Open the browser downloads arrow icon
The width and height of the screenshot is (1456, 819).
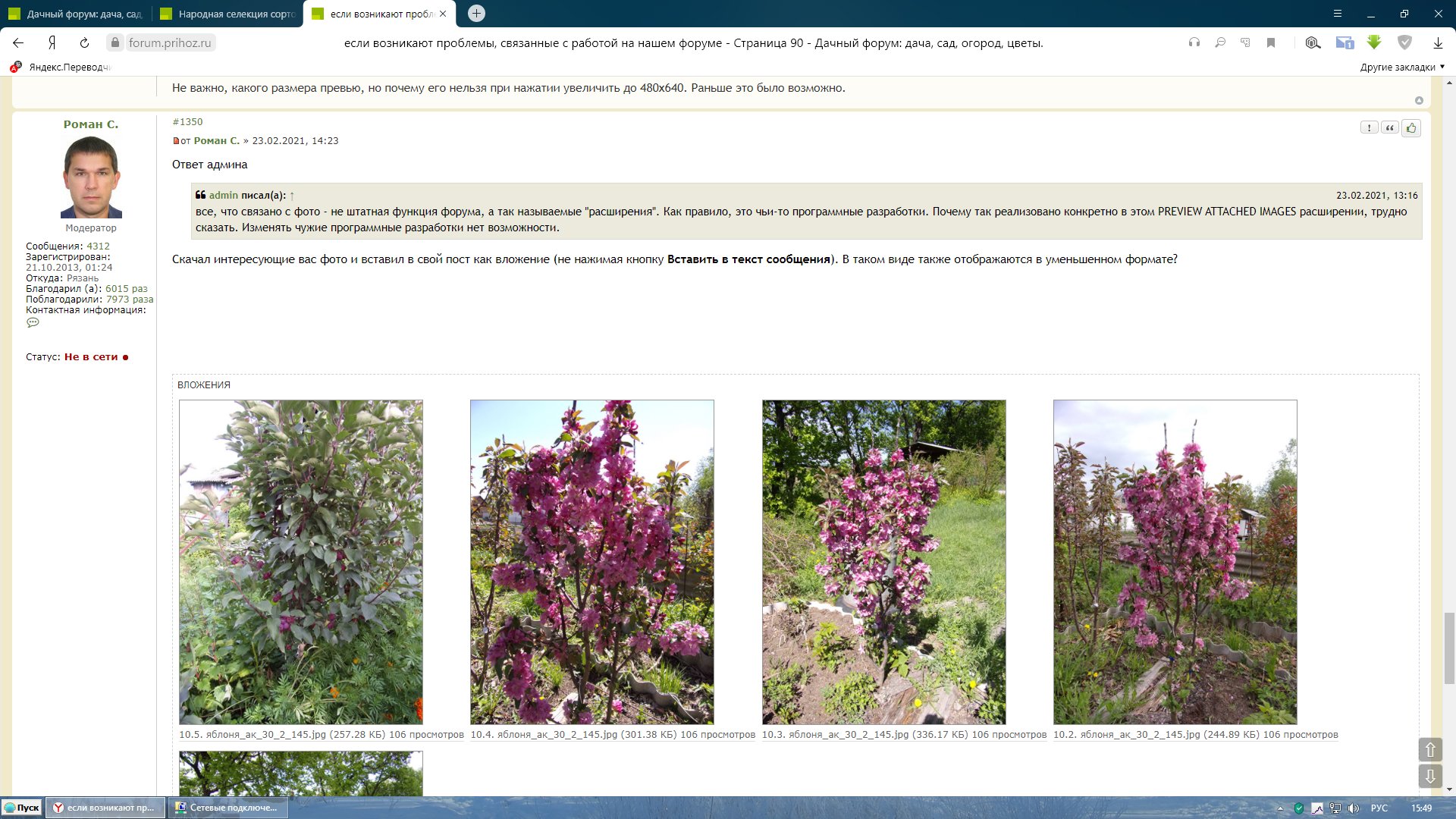(1438, 42)
